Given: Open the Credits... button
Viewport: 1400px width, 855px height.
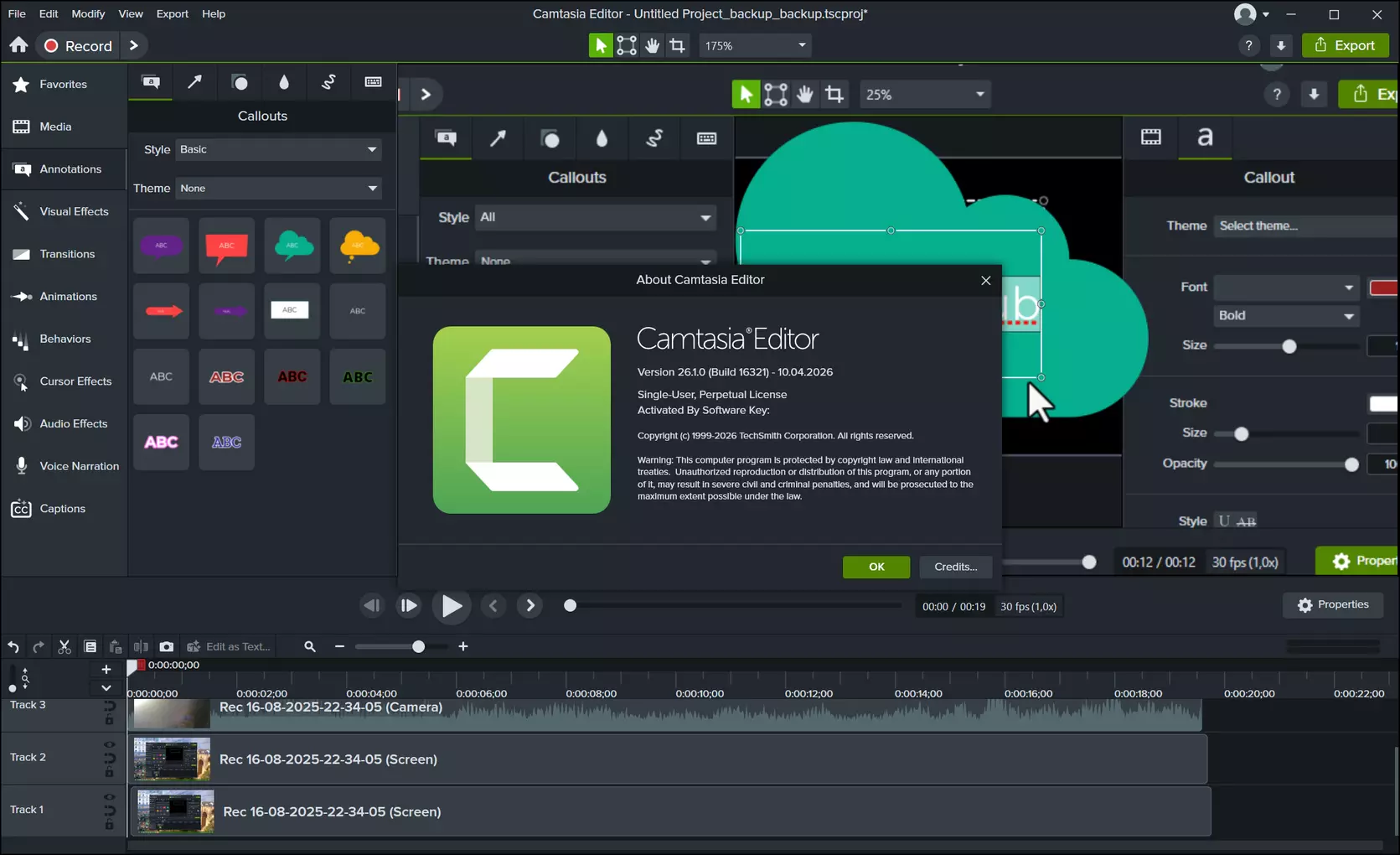Looking at the screenshot, I should [x=955, y=567].
